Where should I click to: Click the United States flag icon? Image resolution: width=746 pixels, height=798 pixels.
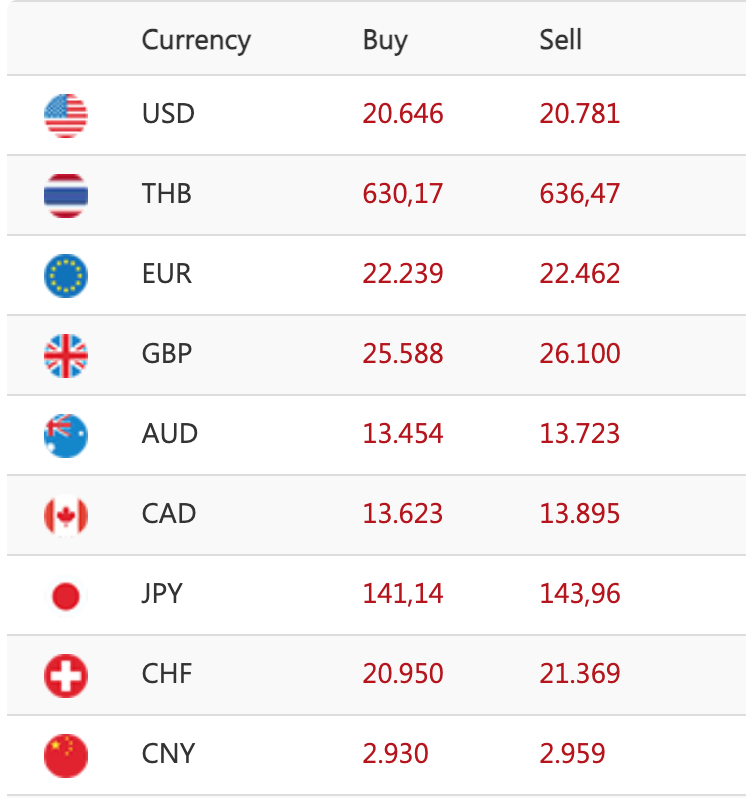pos(66,115)
